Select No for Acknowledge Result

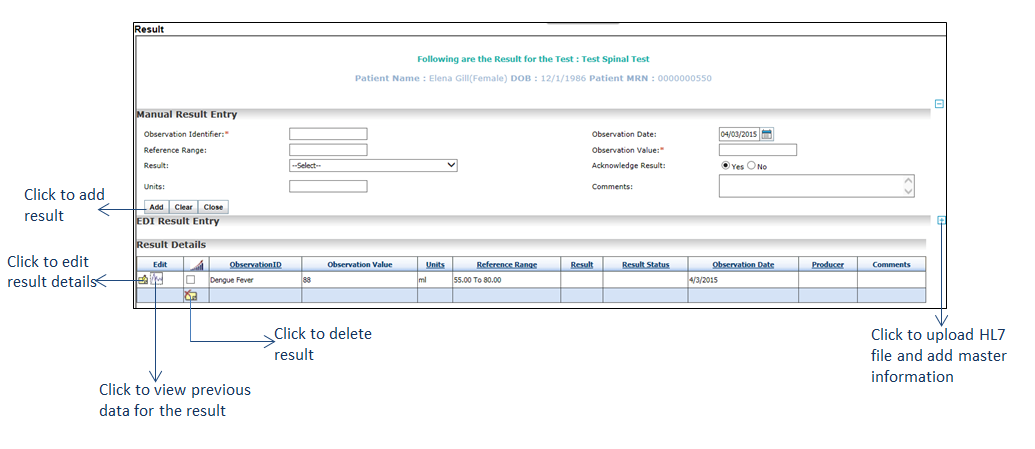[751, 166]
